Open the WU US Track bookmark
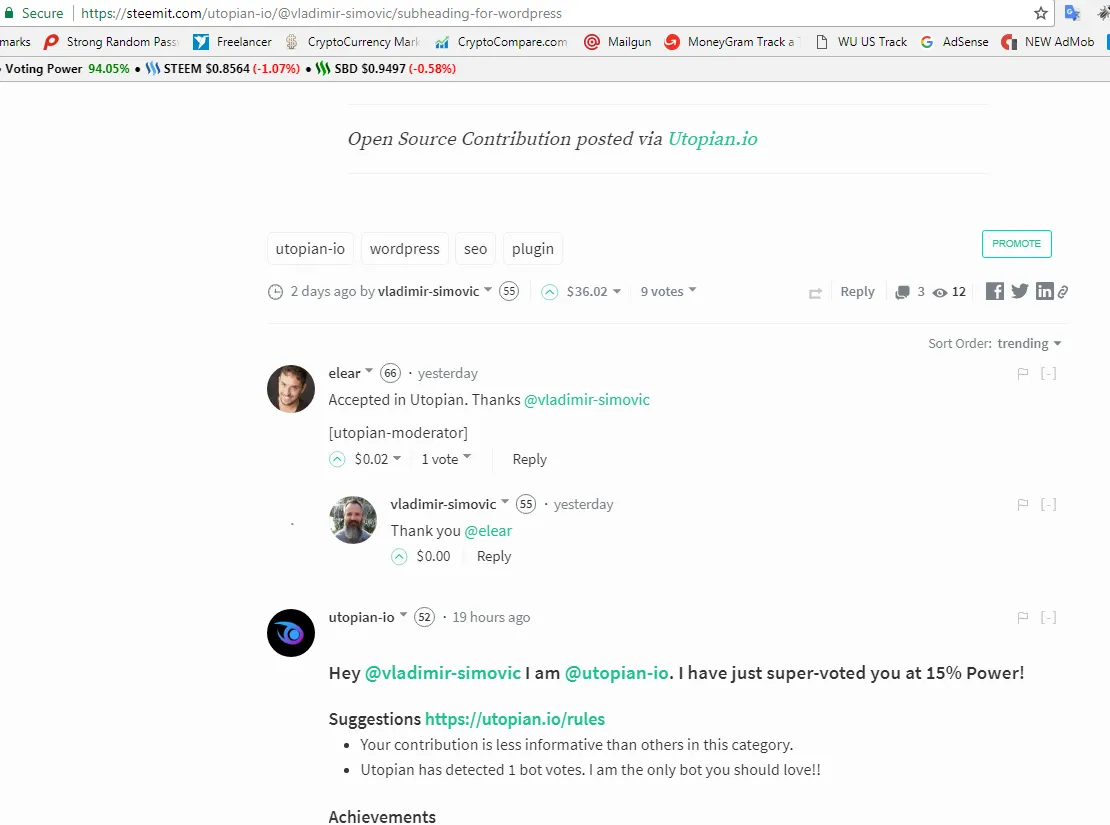The image size is (1110, 825). point(861,42)
